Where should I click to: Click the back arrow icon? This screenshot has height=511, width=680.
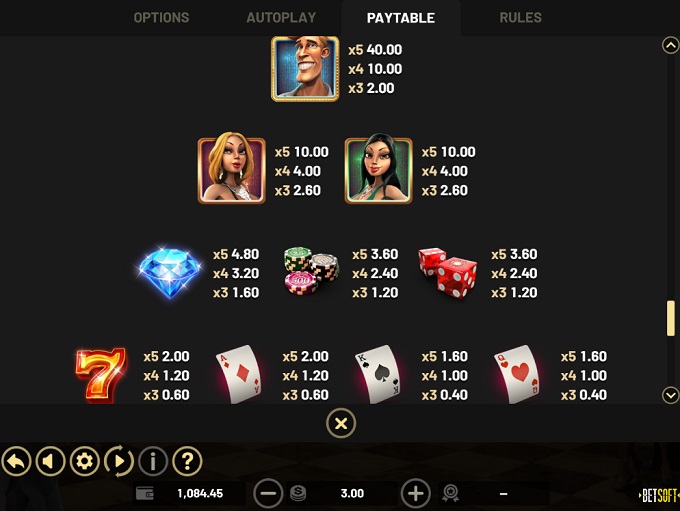16,461
